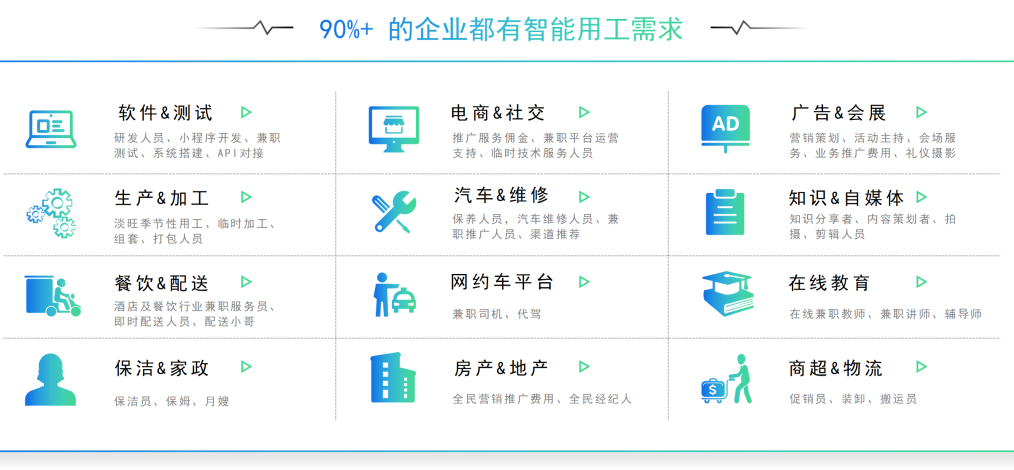
Task: Click the luggage cart icon for 商超&物流
Action: pyautogui.click(x=726, y=379)
